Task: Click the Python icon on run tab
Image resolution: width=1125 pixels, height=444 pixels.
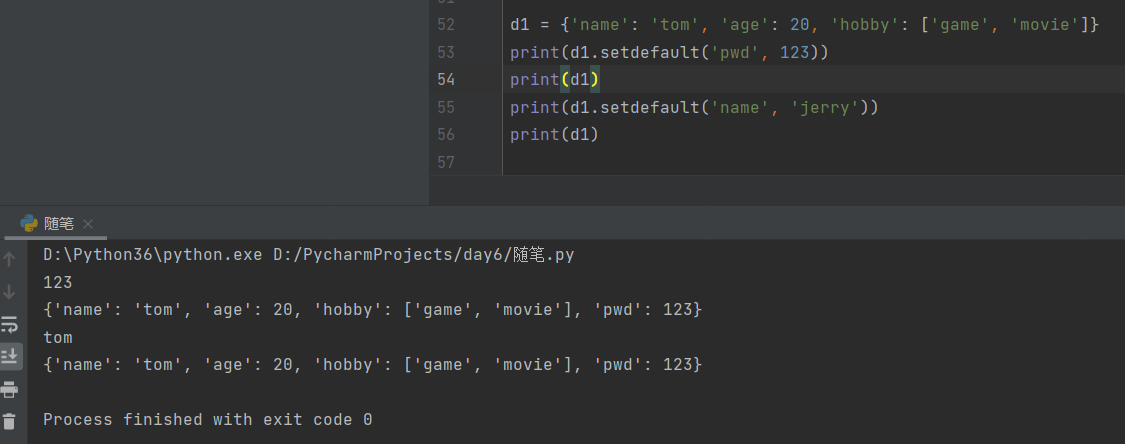Action: (29, 224)
